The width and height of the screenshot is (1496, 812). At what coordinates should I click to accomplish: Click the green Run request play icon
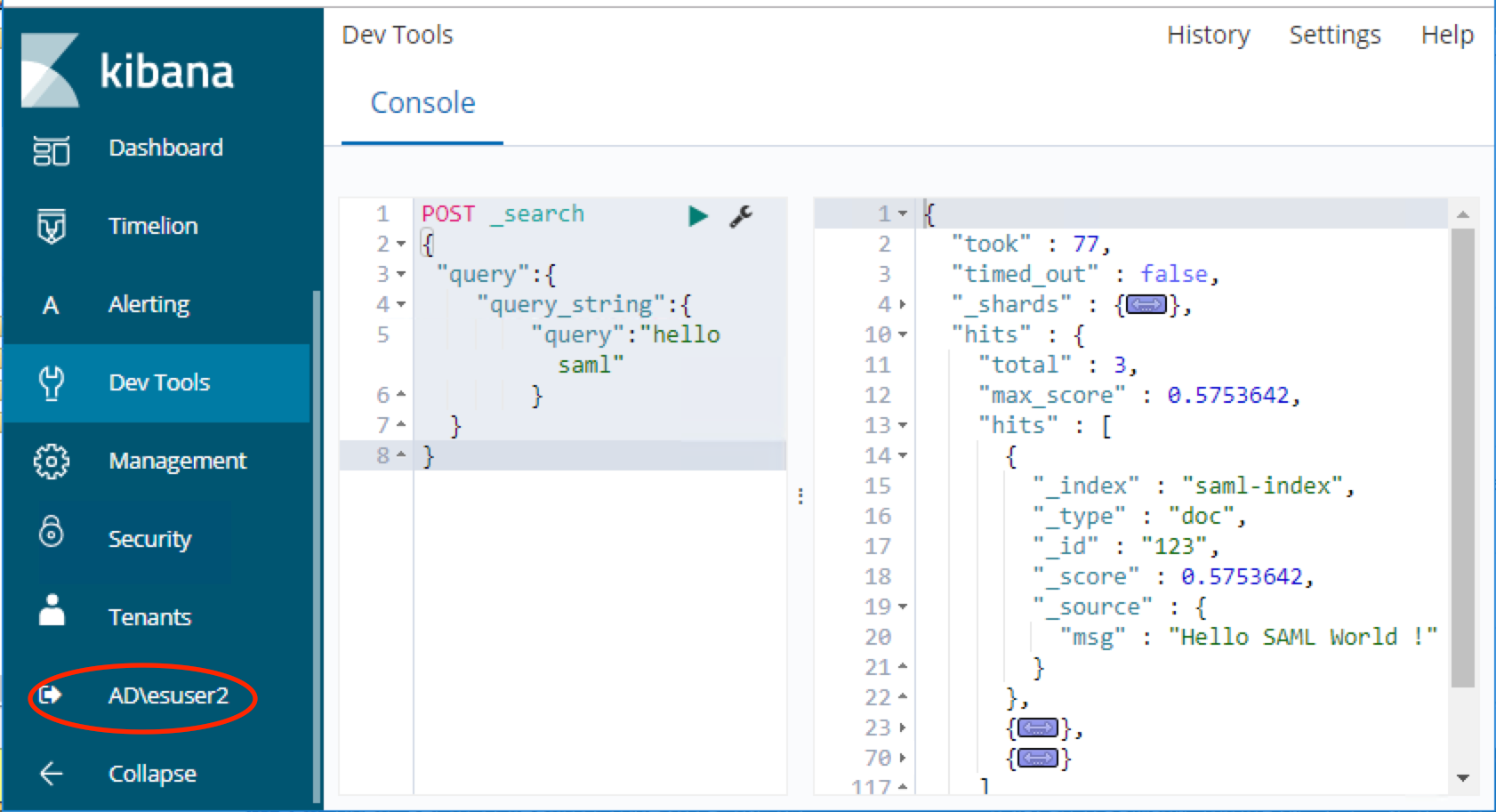(x=698, y=215)
